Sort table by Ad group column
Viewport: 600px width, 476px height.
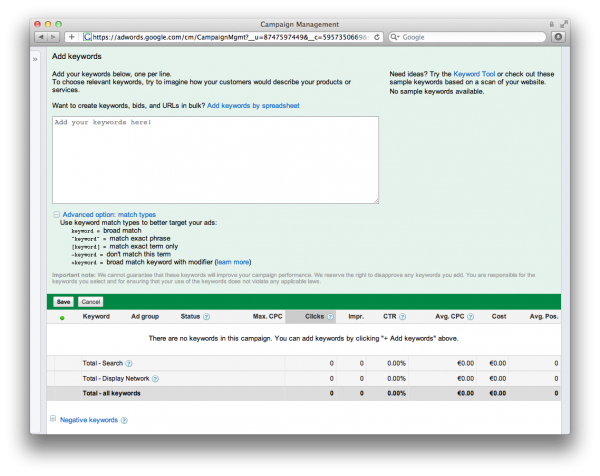pyautogui.click(x=145, y=316)
